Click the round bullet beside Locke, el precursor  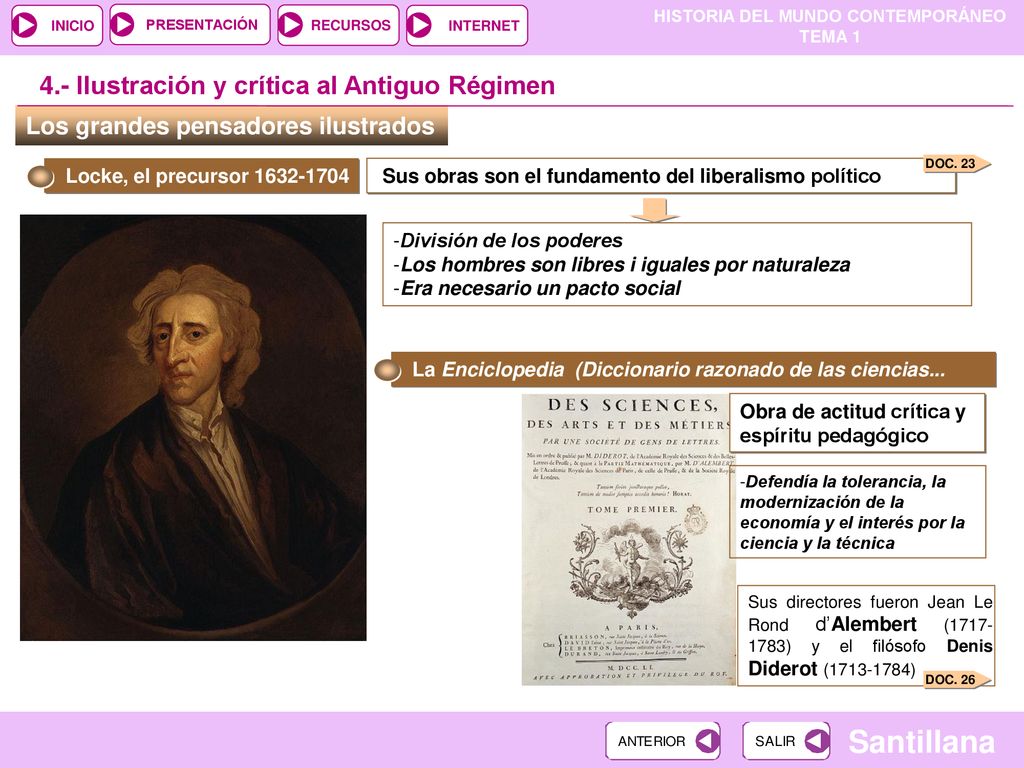click(x=40, y=176)
